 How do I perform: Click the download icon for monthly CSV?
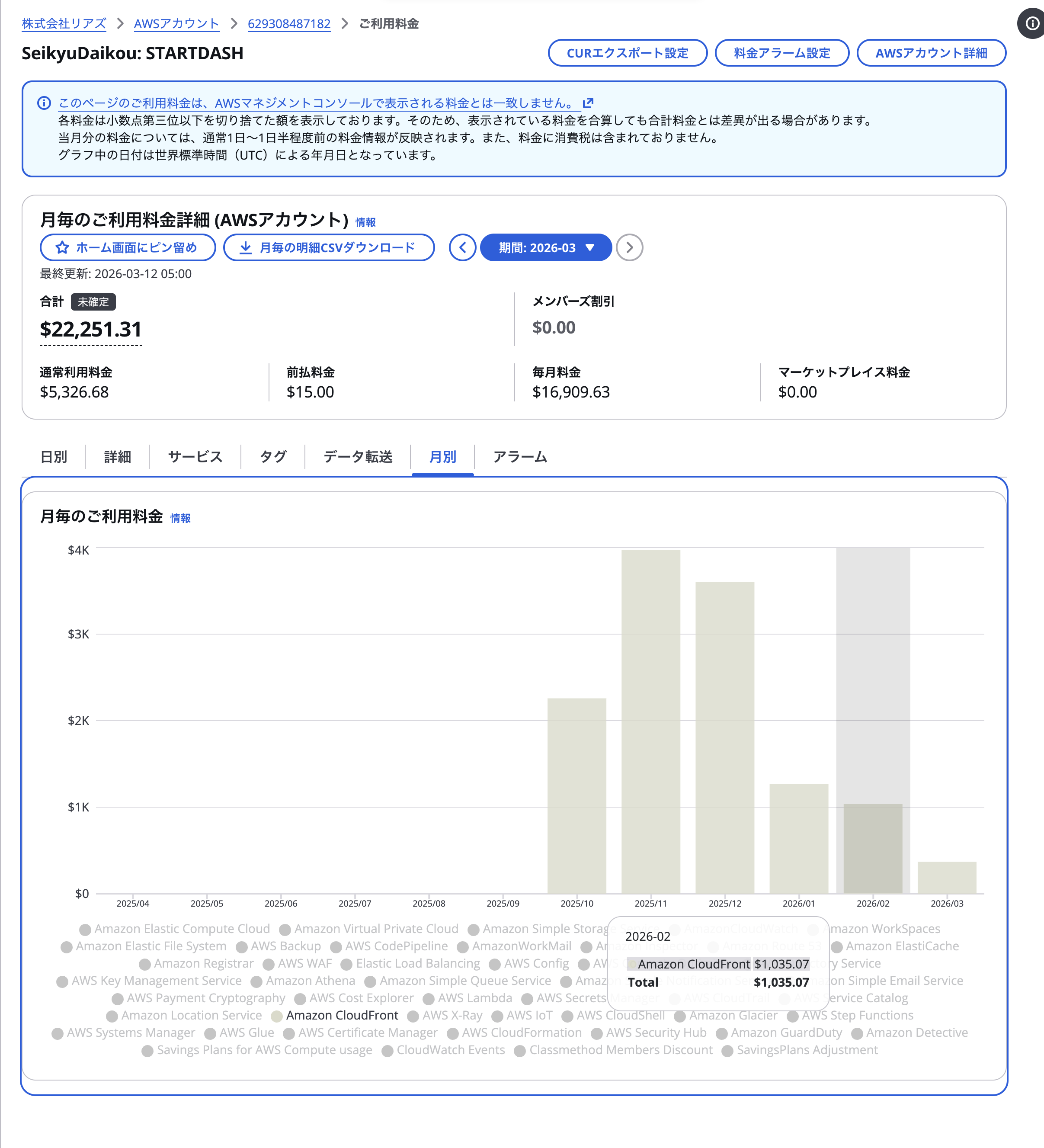click(x=245, y=248)
